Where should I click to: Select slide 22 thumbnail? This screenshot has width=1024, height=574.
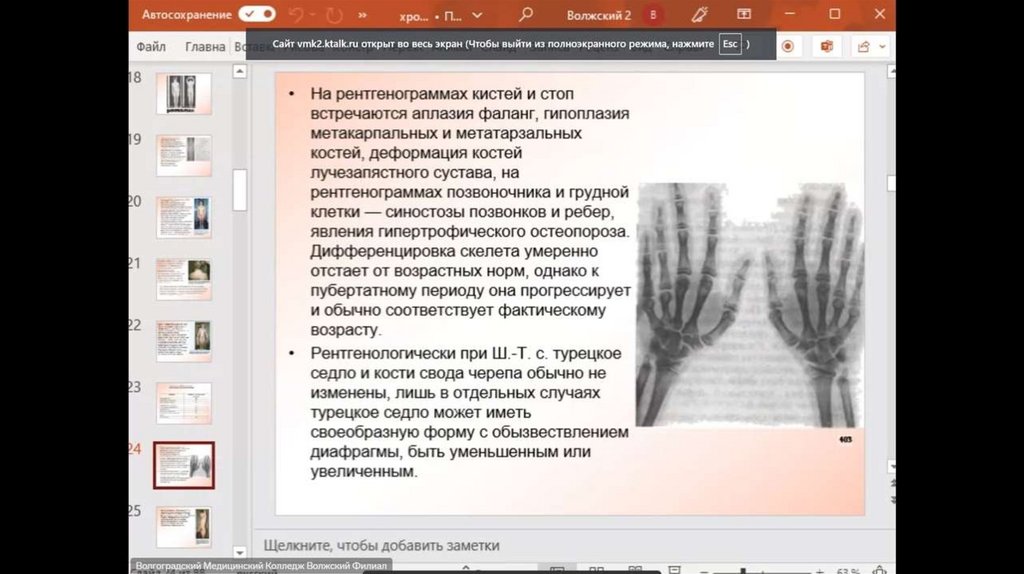[x=183, y=340]
